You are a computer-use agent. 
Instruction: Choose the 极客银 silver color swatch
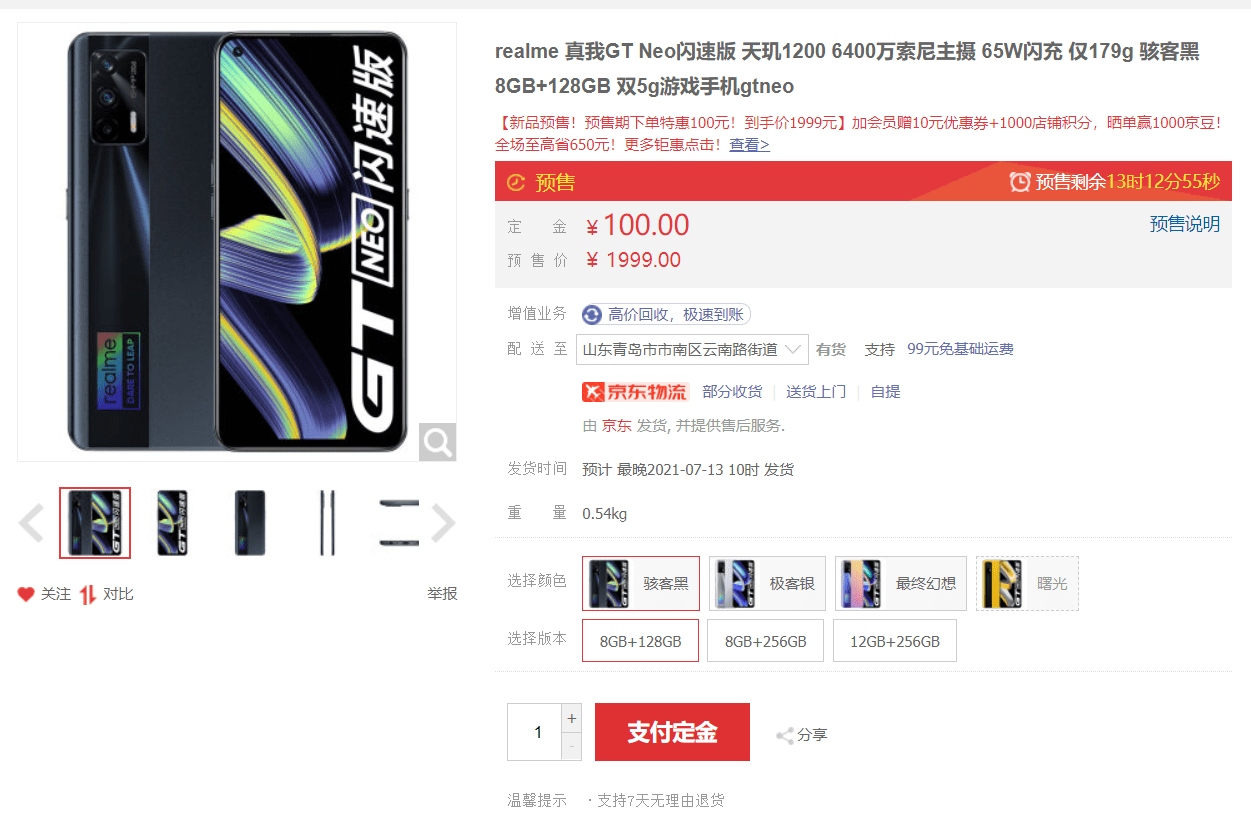coord(767,583)
